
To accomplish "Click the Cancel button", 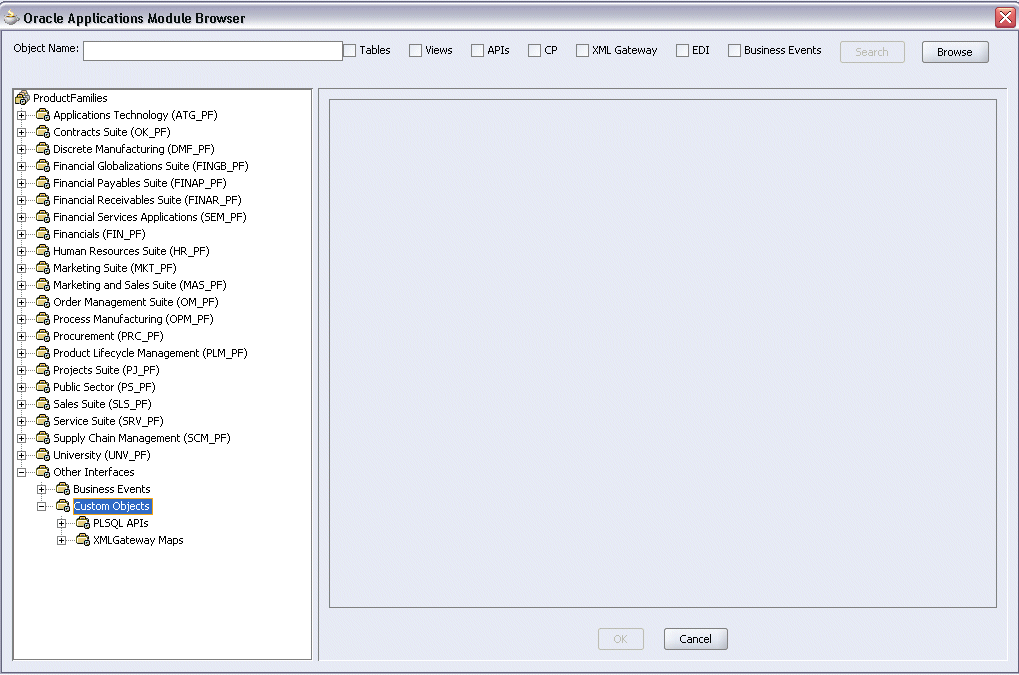I will (695, 639).
